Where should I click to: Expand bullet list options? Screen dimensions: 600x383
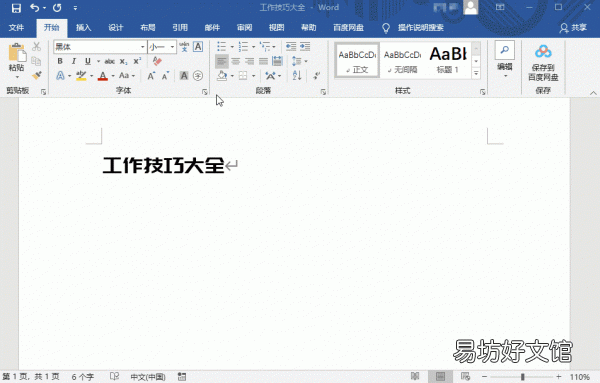pos(232,47)
